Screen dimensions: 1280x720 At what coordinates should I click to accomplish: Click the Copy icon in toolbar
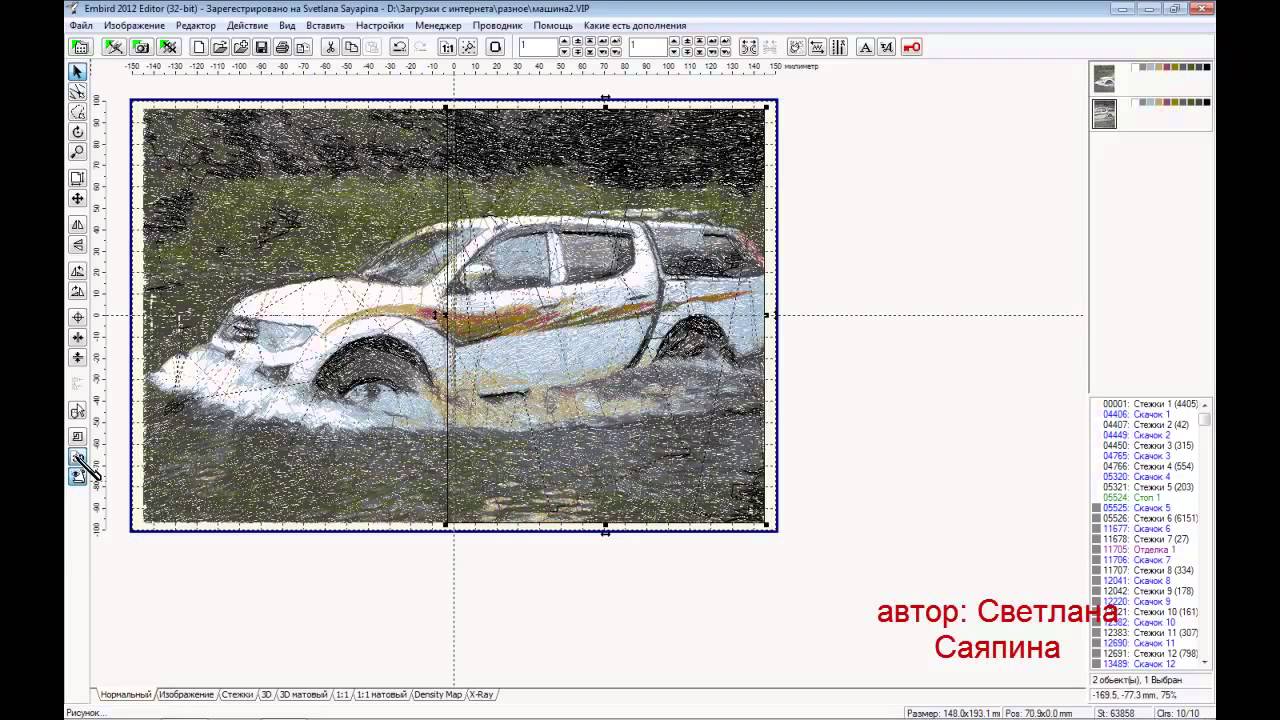351,47
